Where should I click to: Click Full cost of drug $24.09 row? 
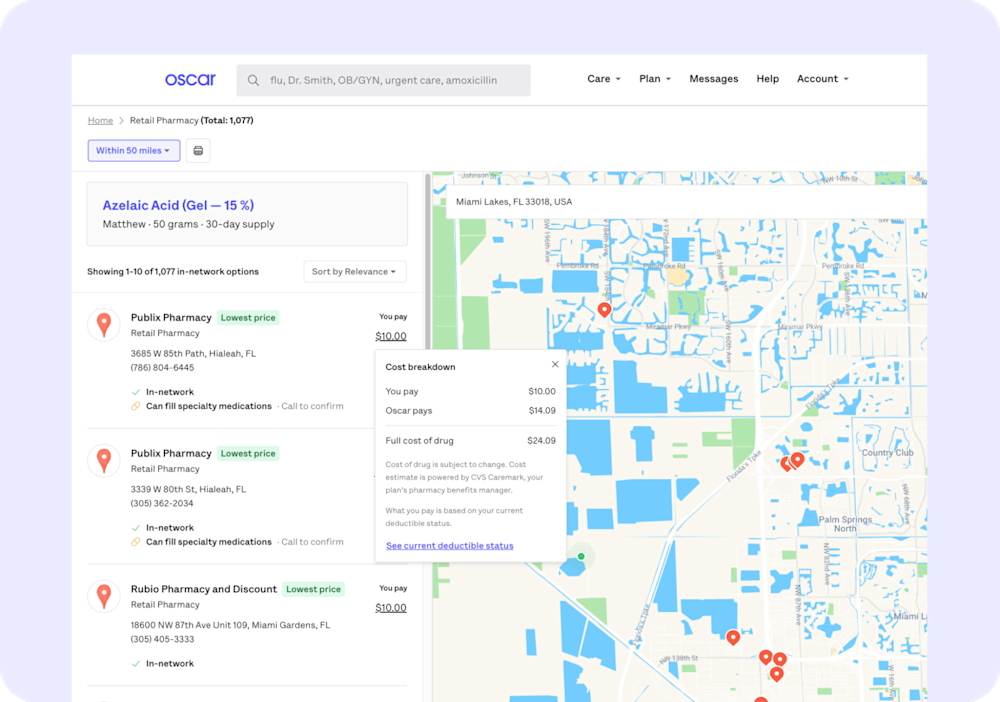pos(470,441)
